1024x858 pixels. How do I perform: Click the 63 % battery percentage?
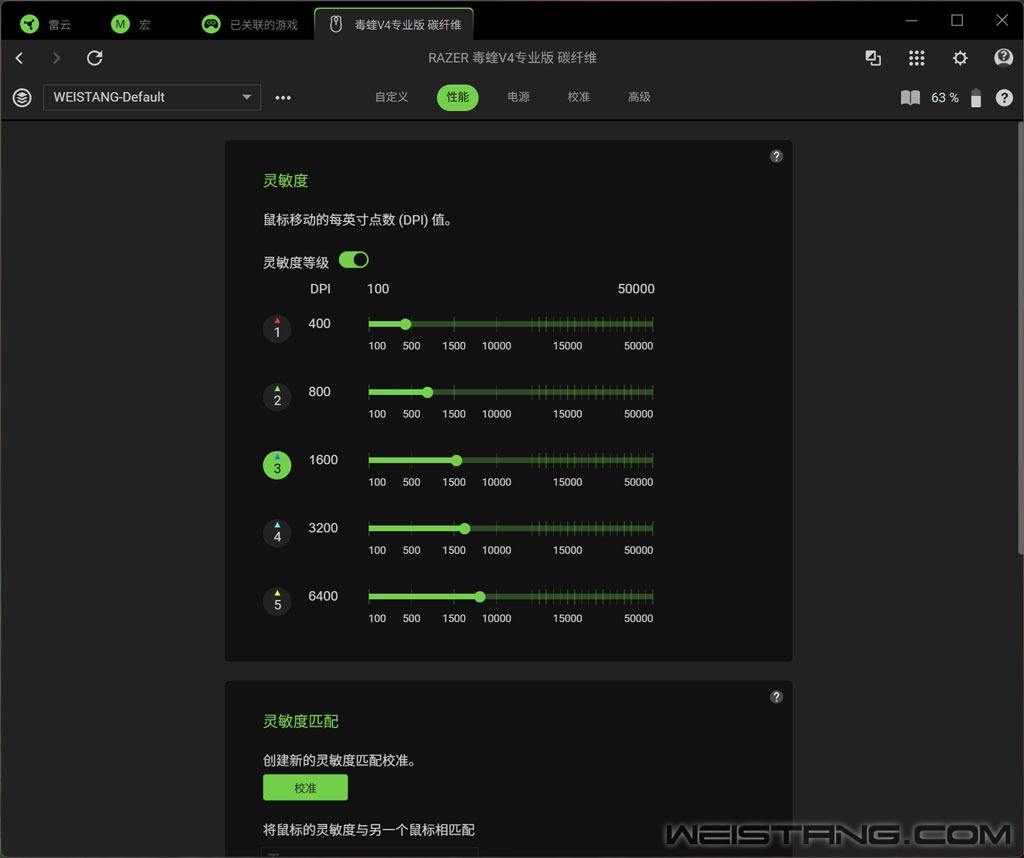(x=944, y=98)
